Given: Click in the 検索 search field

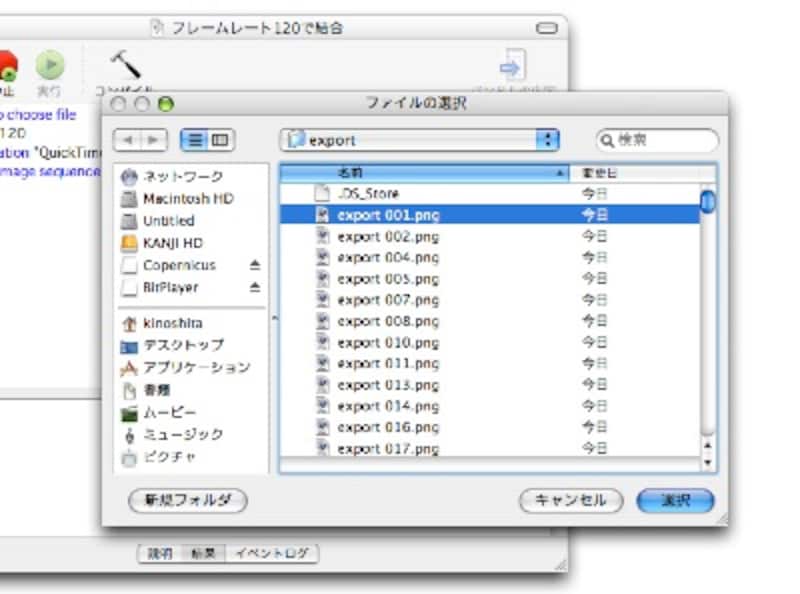Looking at the screenshot, I should point(664,140).
